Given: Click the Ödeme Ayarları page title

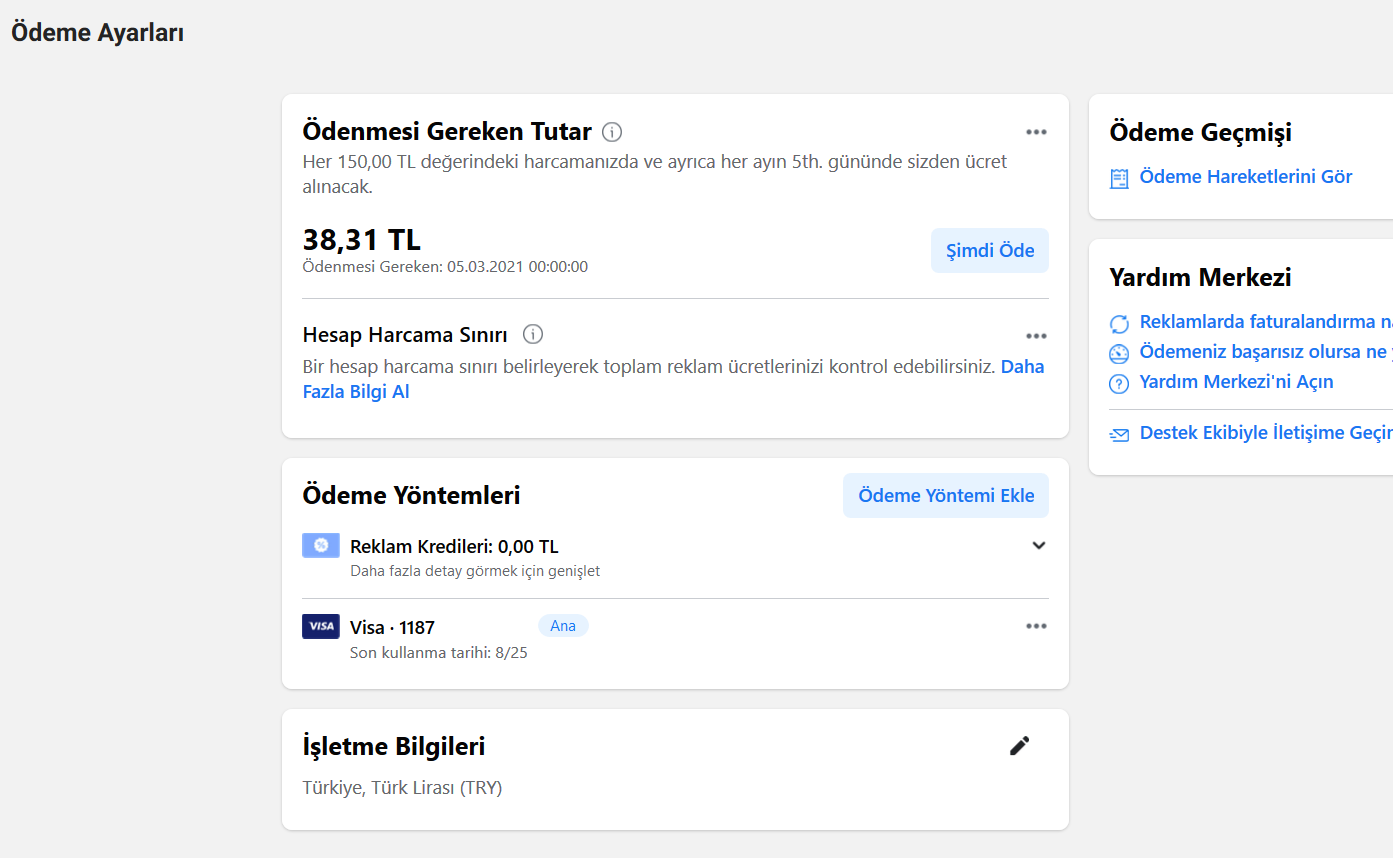Looking at the screenshot, I should (x=97, y=33).
